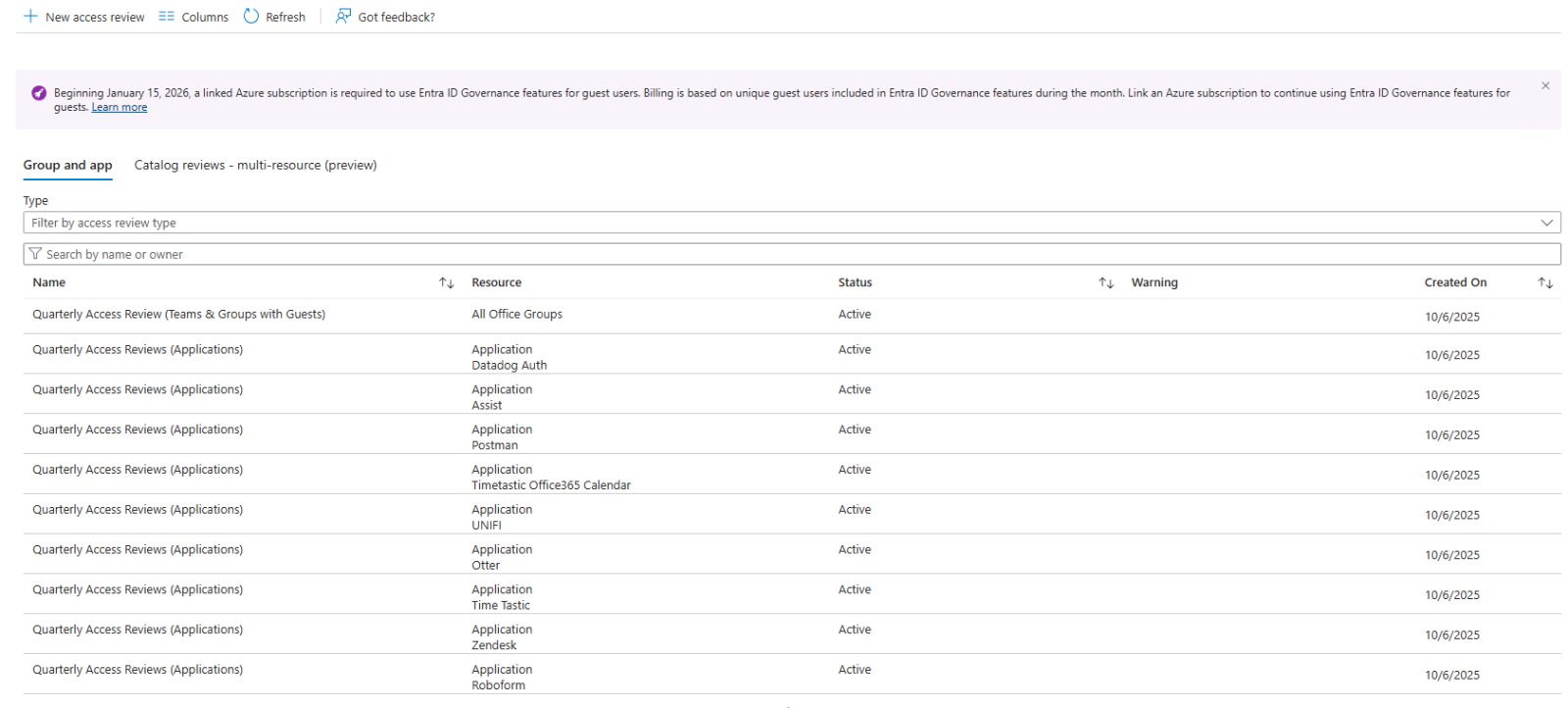Click Active status in Otter row
1568x708 pixels.
pos(855,550)
